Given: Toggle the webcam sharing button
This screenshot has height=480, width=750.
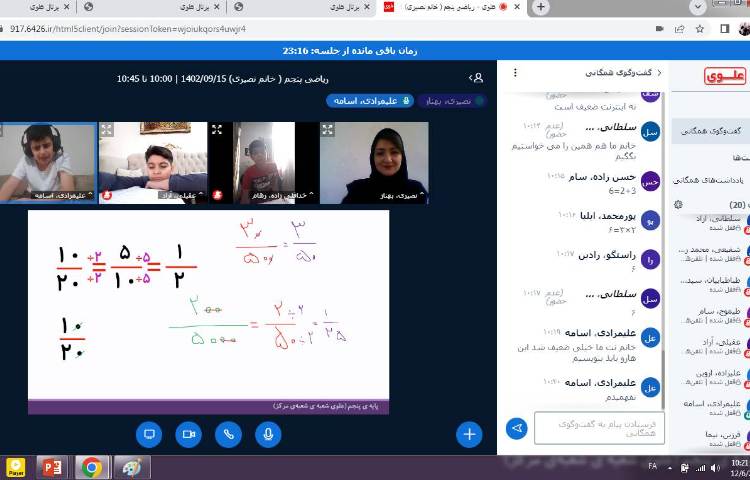Looking at the screenshot, I should click(x=188, y=434).
